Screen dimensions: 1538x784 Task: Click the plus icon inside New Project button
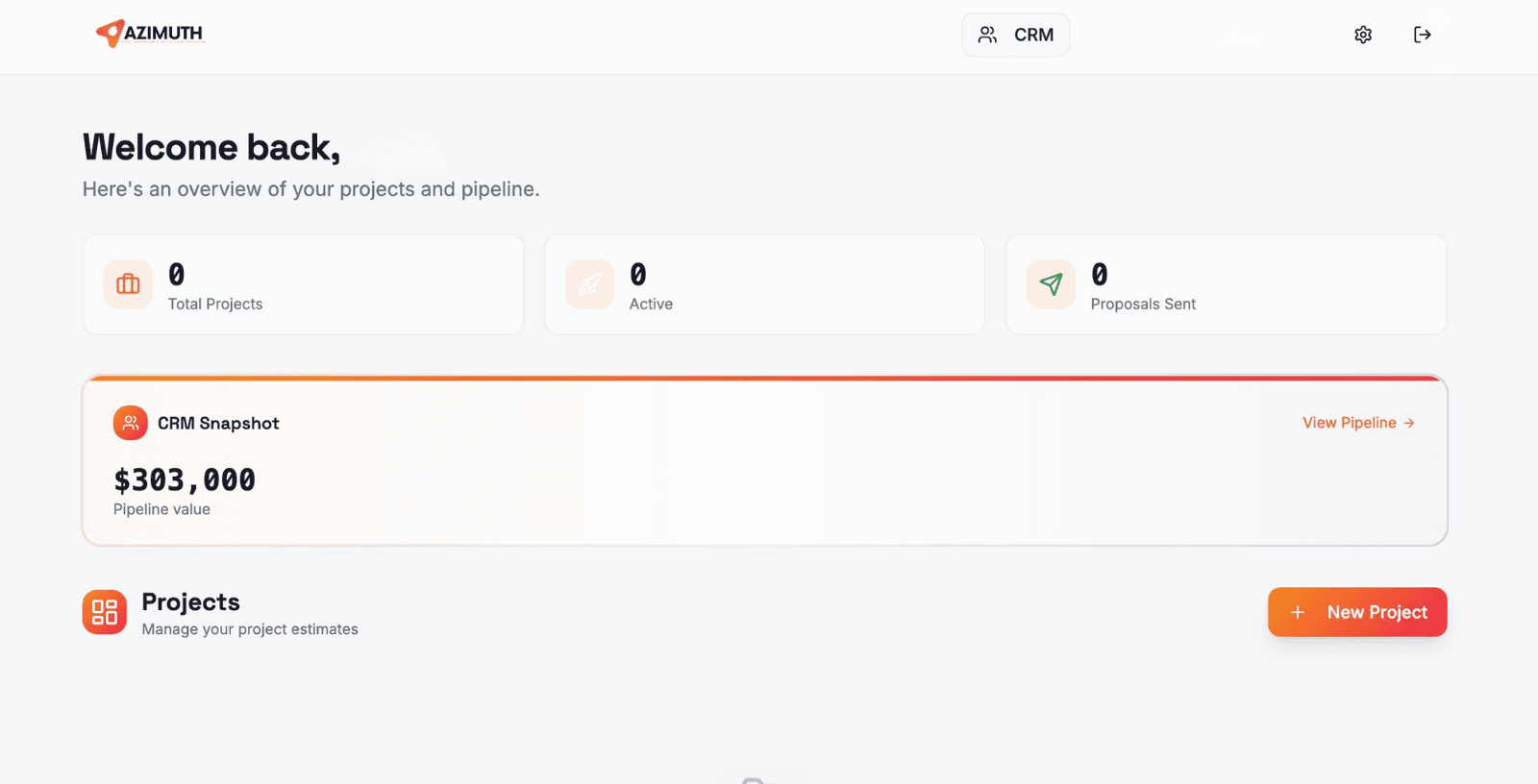click(x=1300, y=612)
